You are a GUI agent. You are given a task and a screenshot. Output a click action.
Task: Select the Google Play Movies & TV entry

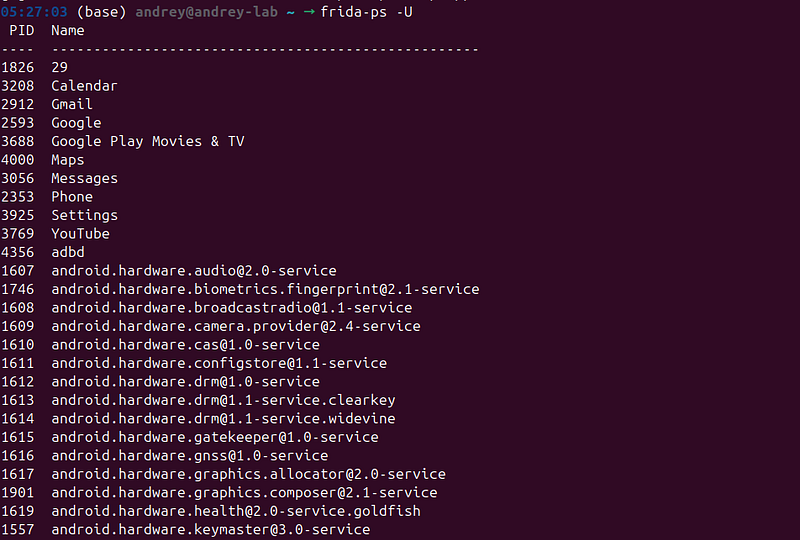coord(123,141)
